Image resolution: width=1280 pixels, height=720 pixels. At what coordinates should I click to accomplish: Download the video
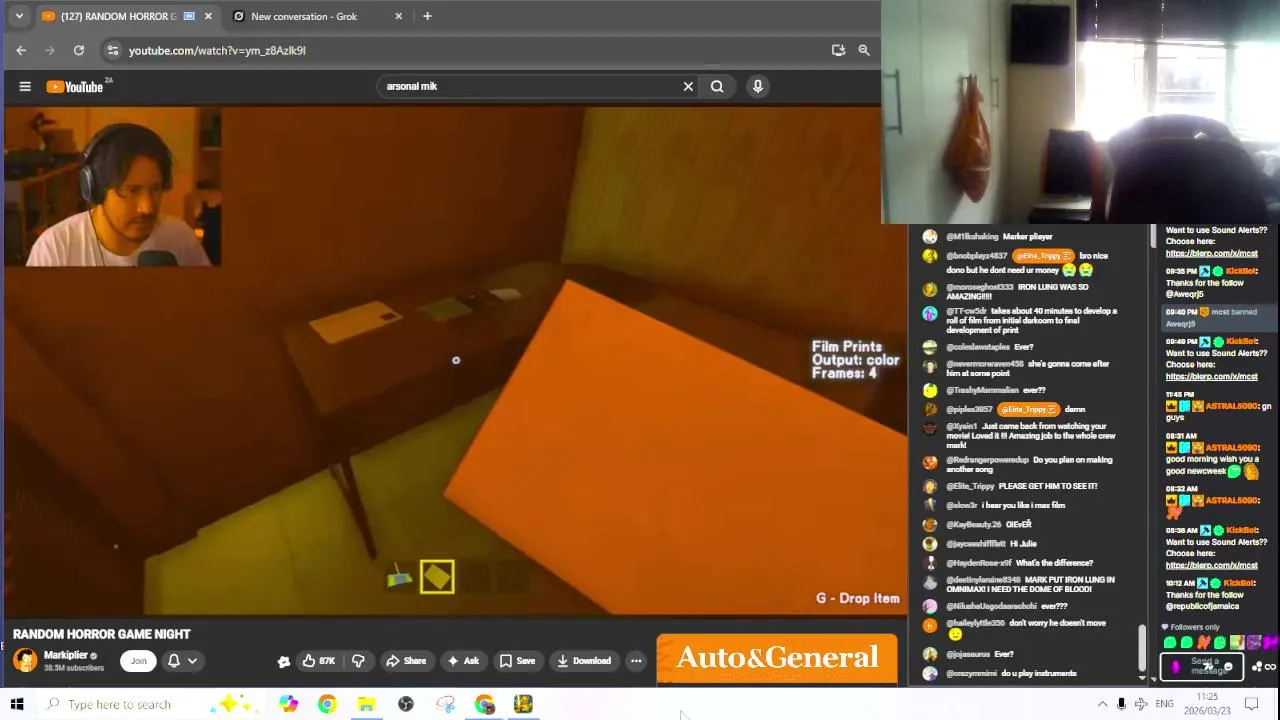(x=584, y=661)
